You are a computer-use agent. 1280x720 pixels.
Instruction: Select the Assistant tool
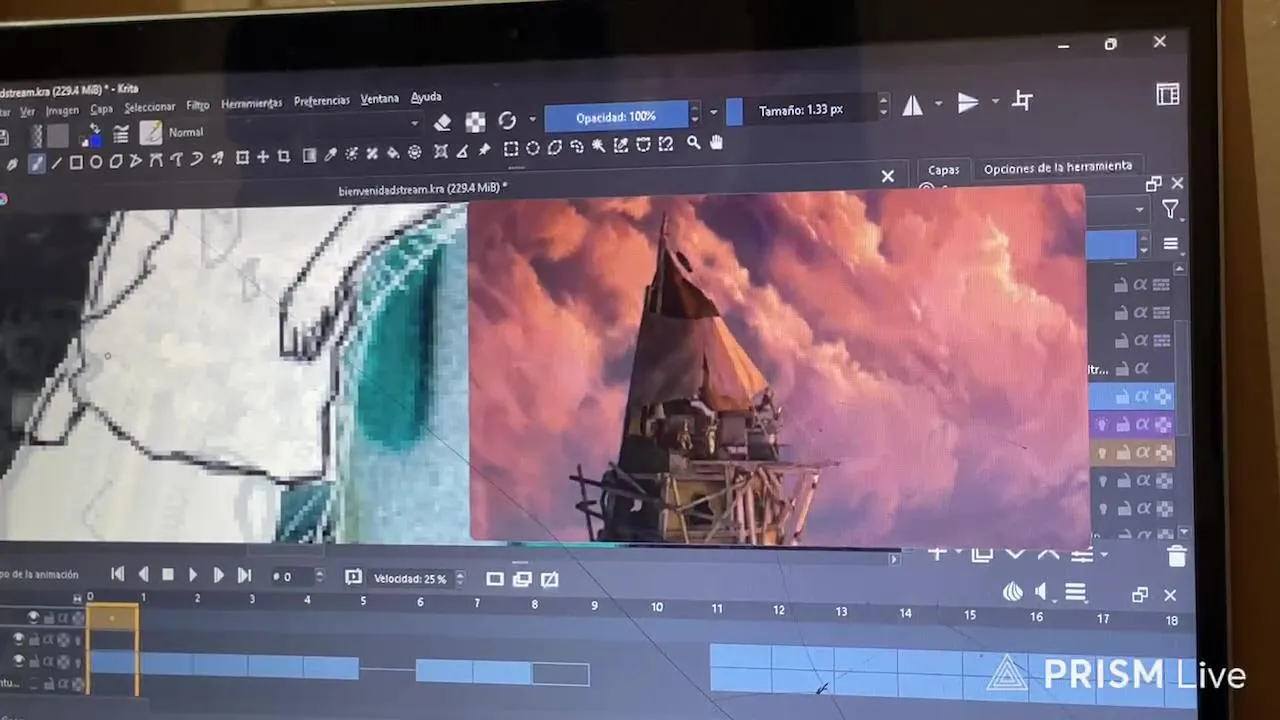441,152
